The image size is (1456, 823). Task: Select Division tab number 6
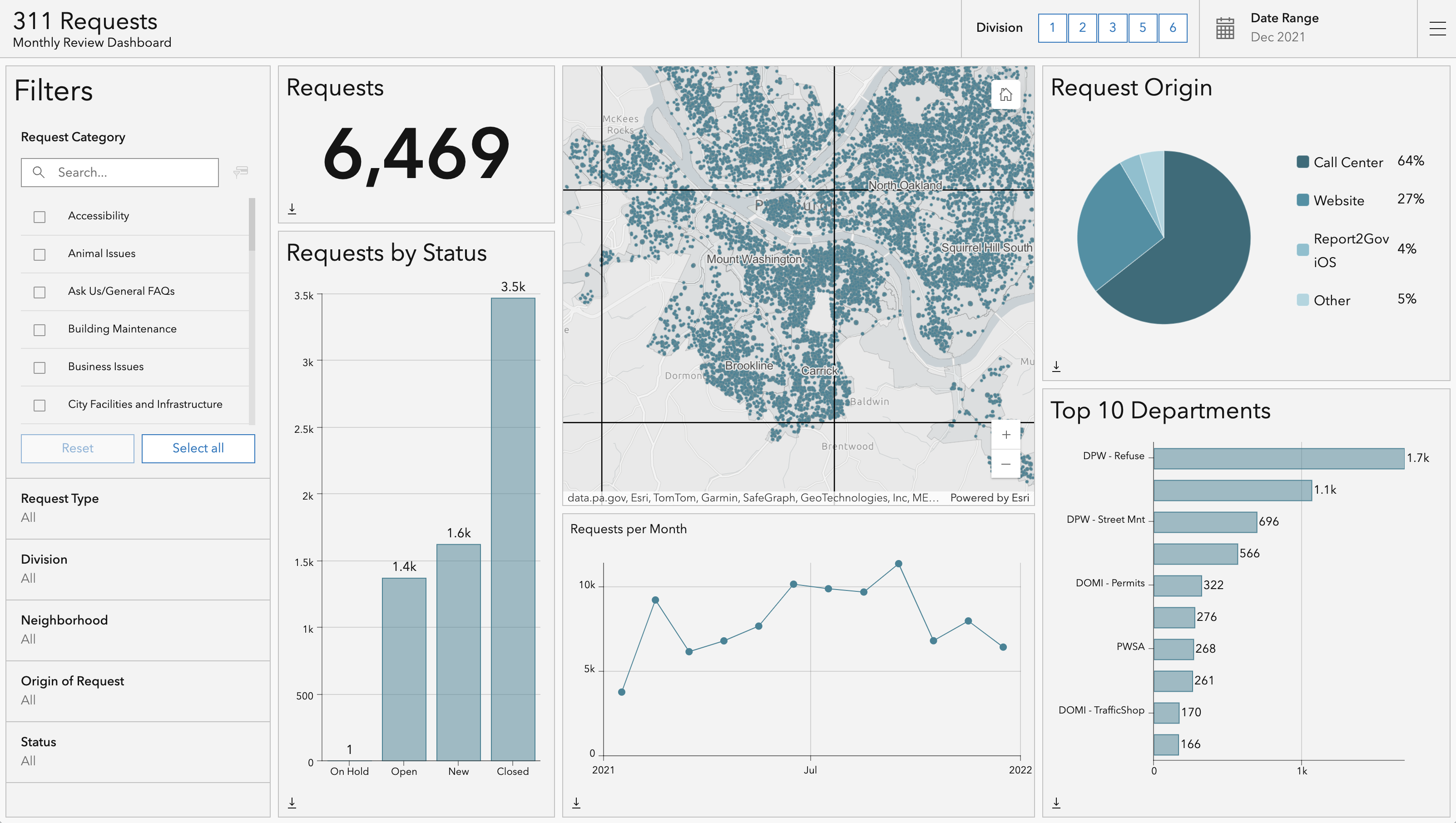(x=1169, y=27)
